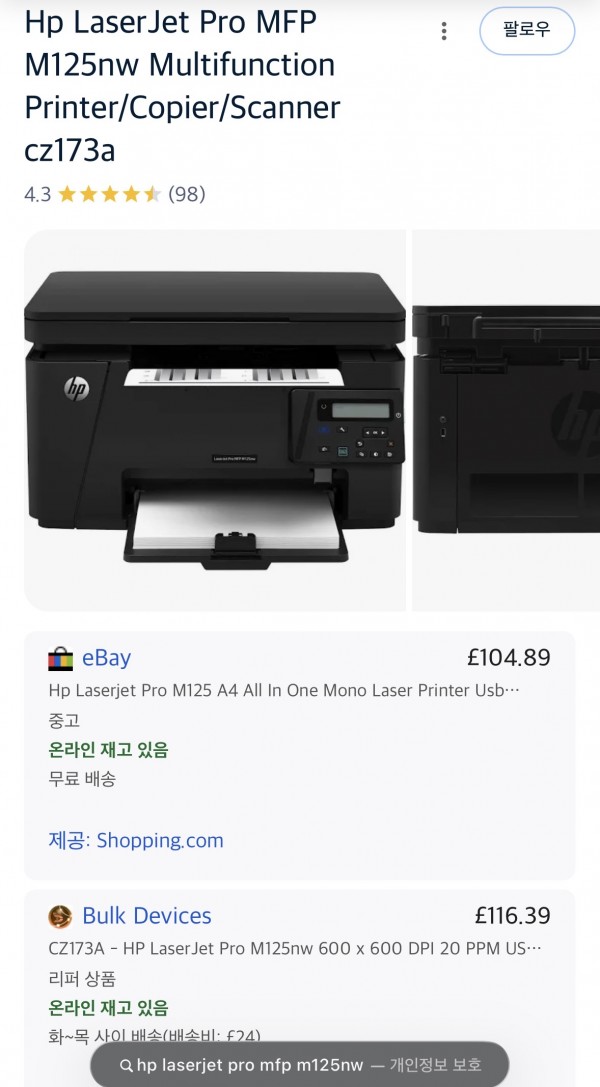Tap the 팔로우 follow button
The height and width of the screenshot is (1087, 600).
[x=527, y=31]
